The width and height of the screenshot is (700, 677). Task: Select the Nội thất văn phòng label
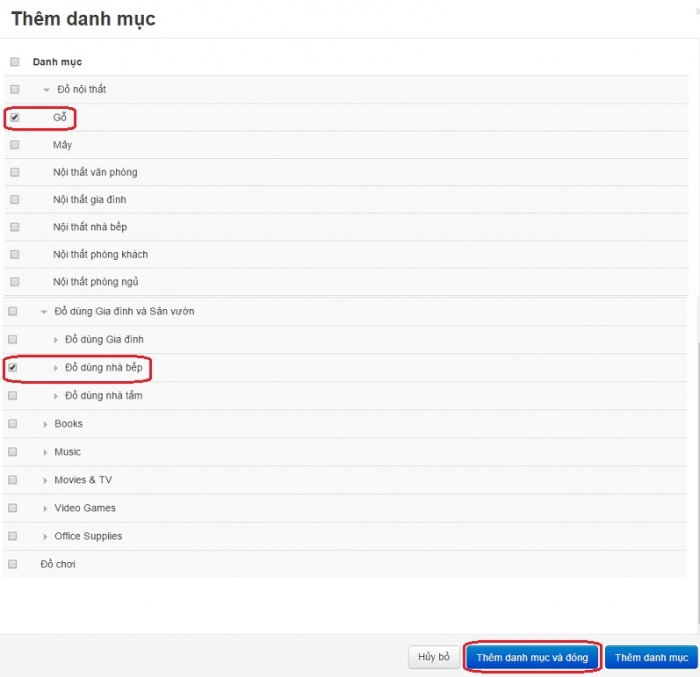[95, 172]
